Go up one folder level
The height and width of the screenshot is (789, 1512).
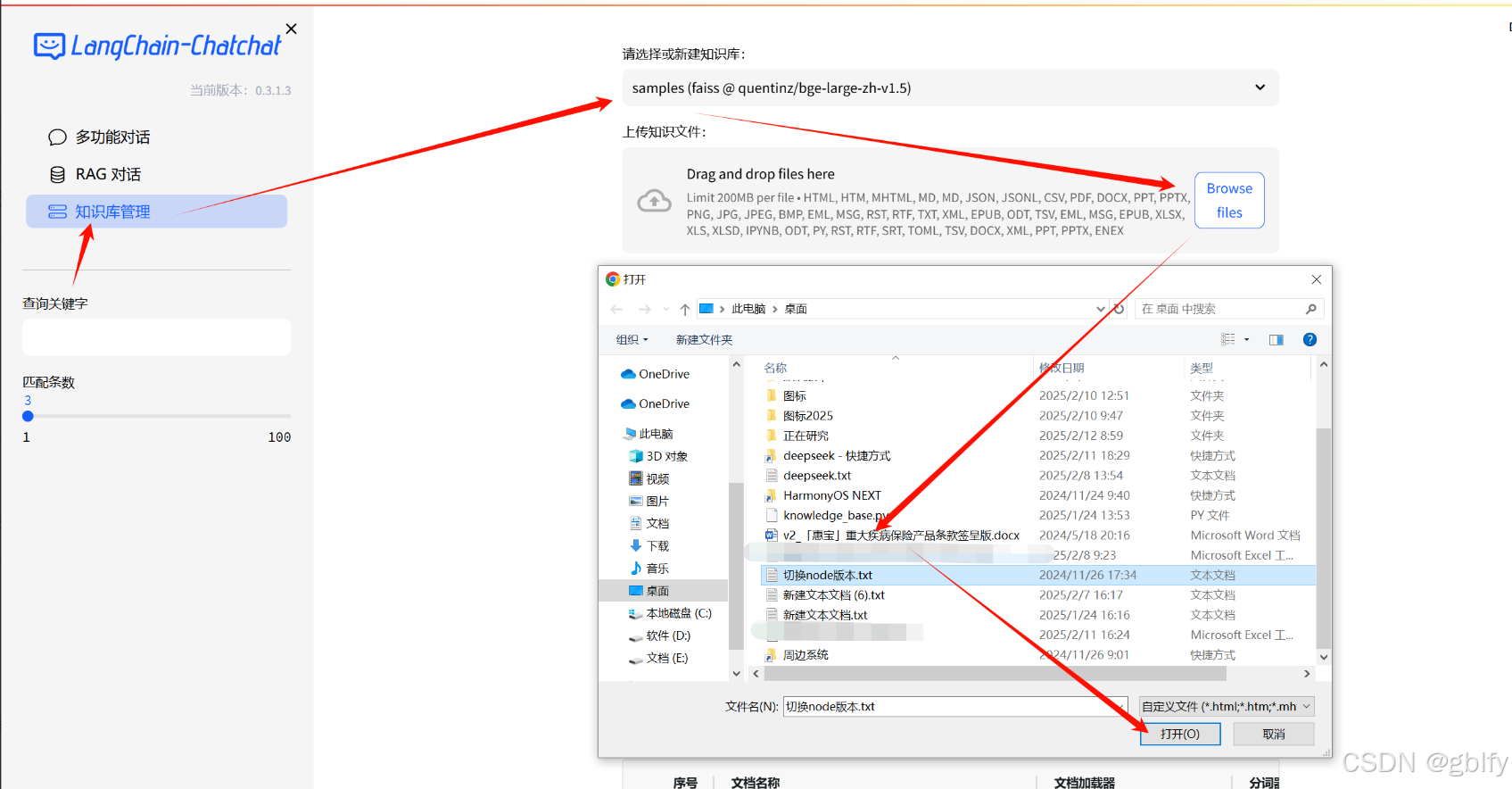click(x=684, y=309)
